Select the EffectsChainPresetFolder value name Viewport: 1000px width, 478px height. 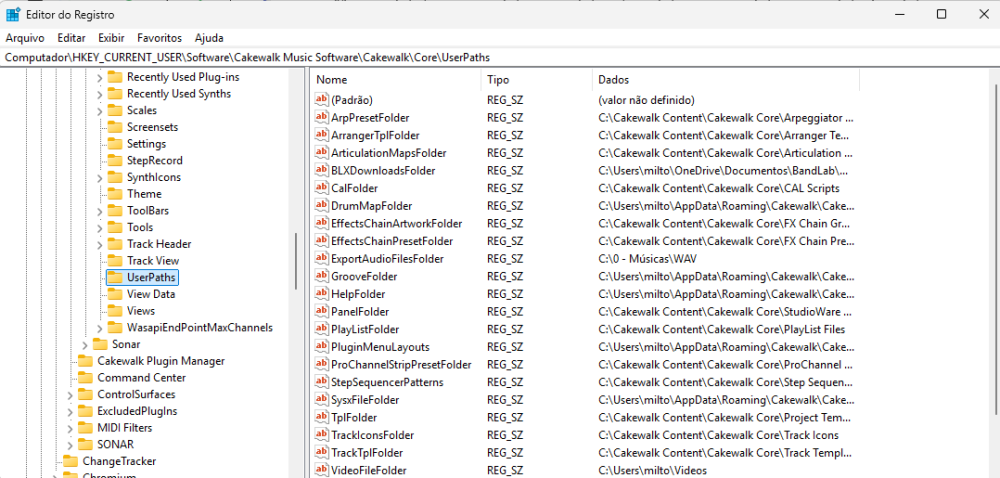pyautogui.click(x=392, y=242)
